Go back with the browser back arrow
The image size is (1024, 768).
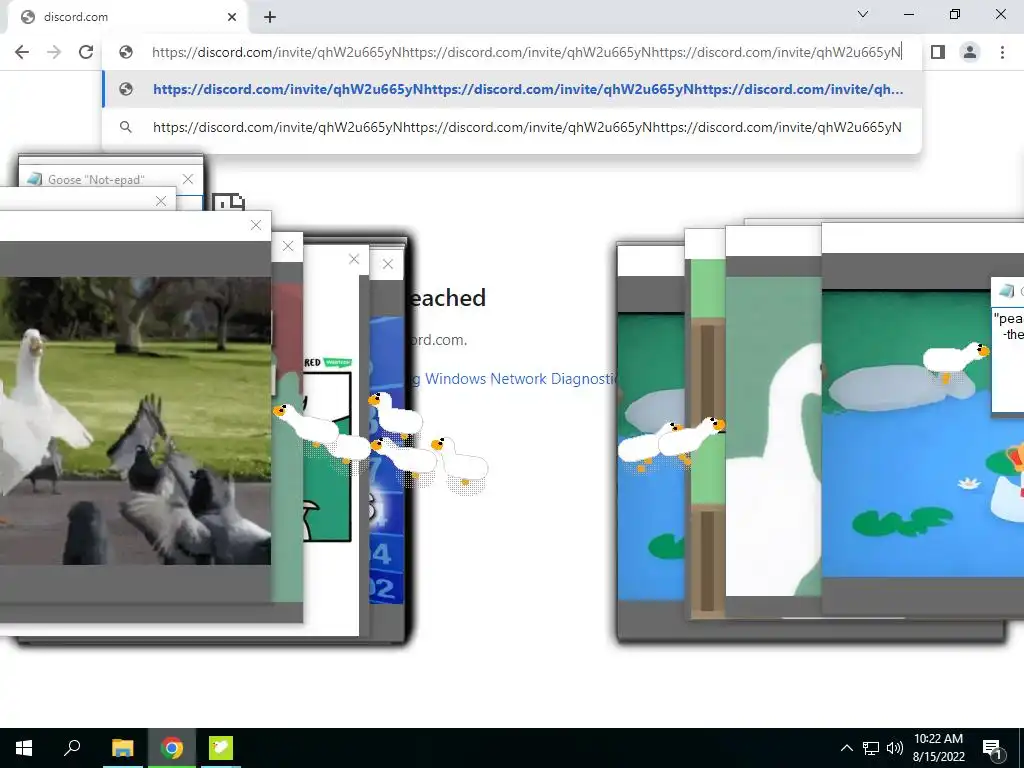(x=22, y=52)
